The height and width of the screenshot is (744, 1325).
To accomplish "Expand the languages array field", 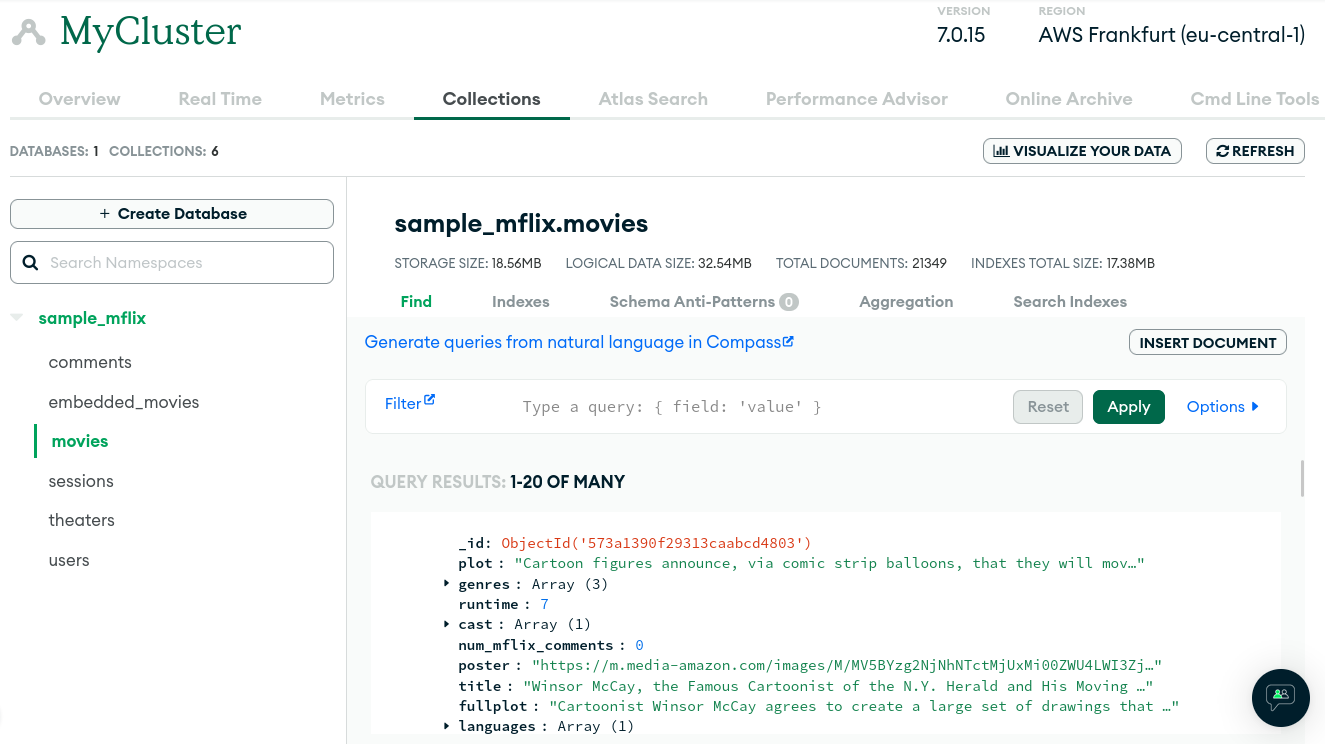I will point(447,726).
